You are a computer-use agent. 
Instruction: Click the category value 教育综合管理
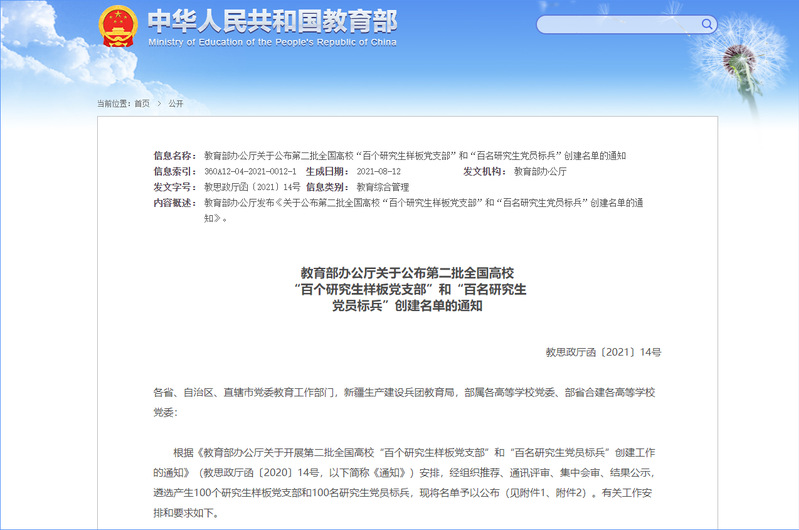click(x=383, y=187)
